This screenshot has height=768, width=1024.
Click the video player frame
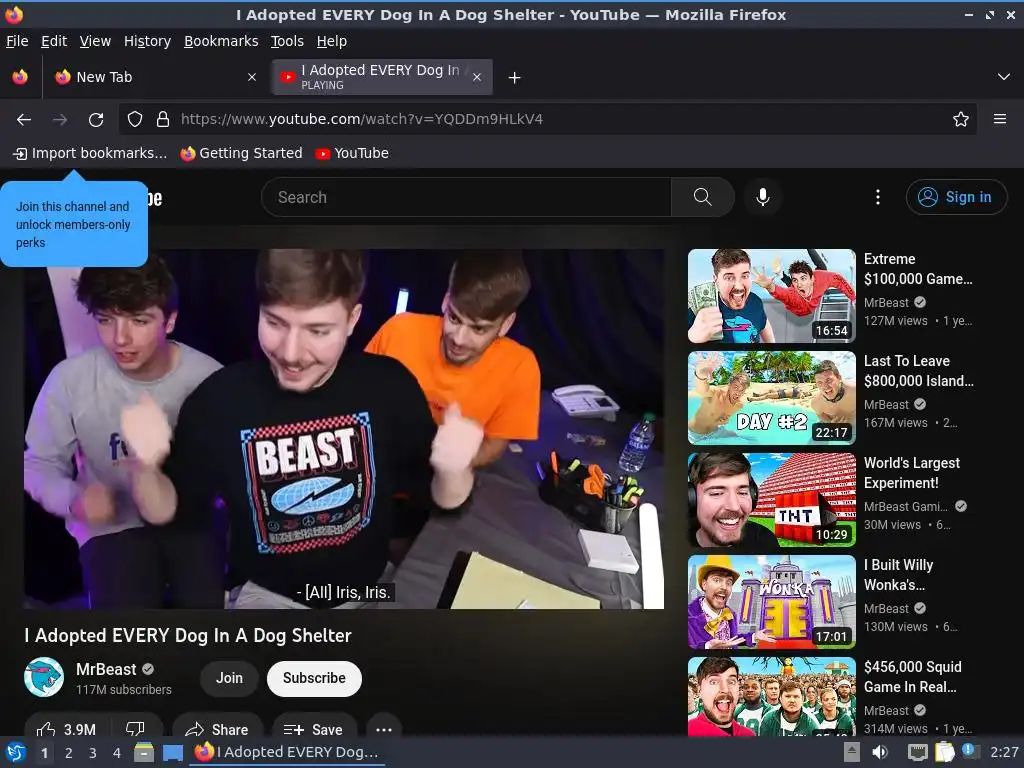pos(344,428)
